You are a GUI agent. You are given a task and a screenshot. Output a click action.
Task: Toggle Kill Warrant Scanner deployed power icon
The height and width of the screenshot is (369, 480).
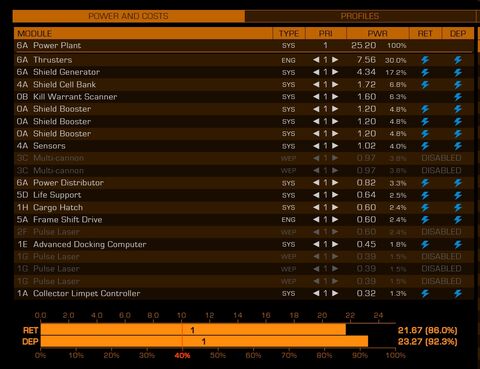[x=458, y=97]
